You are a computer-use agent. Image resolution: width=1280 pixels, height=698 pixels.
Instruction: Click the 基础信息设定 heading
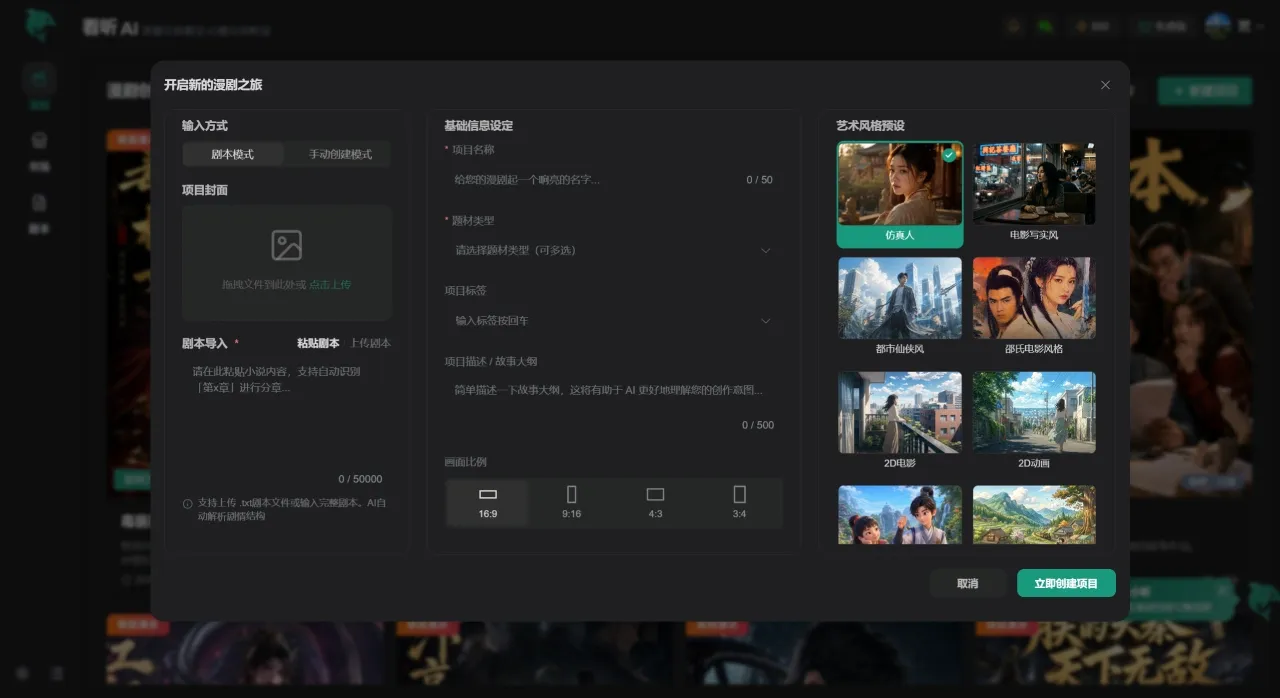[479, 126]
